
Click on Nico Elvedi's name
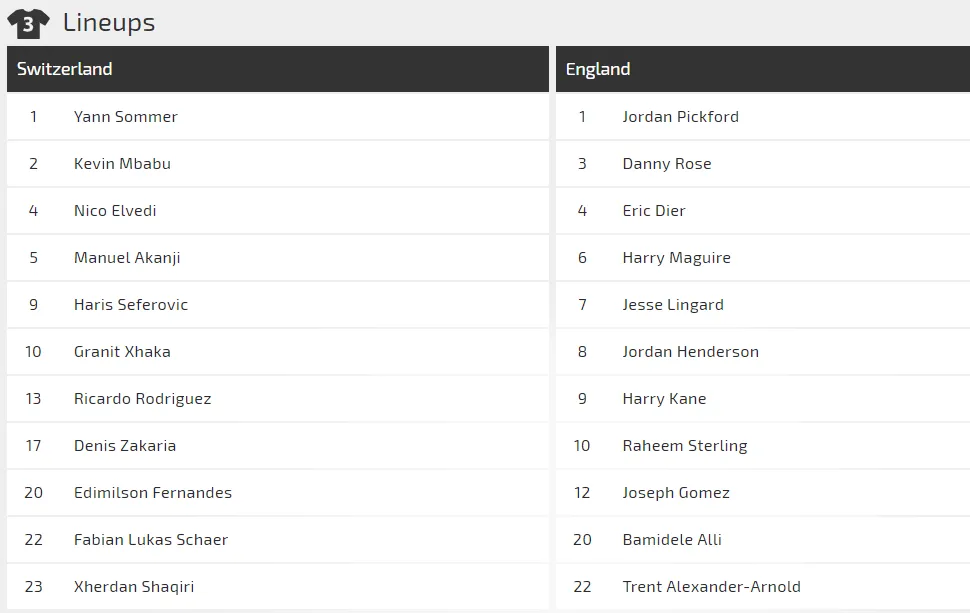coord(115,211)
